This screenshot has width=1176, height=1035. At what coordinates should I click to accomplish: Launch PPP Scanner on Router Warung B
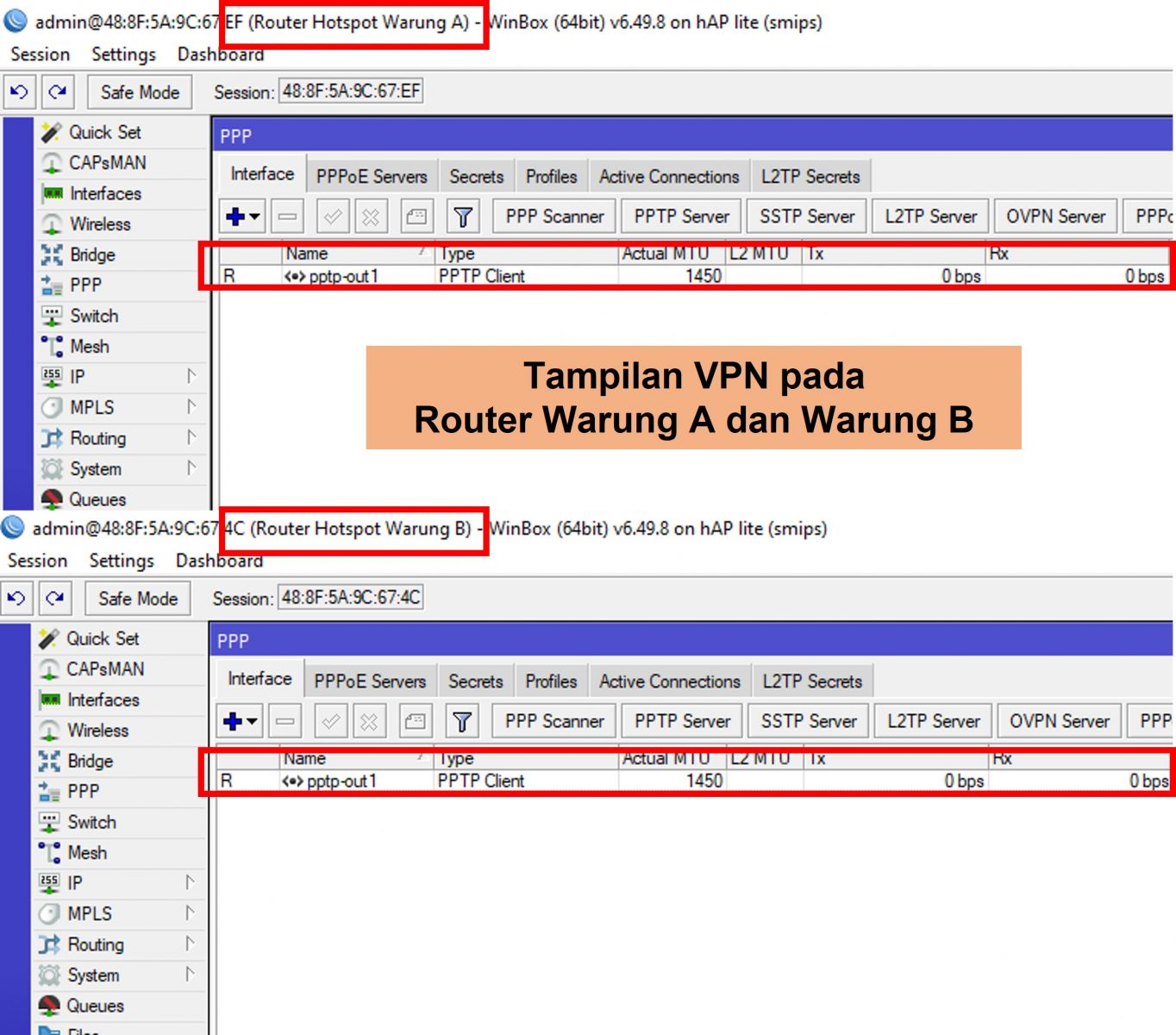pyautogui.click(x=554, y=721)
